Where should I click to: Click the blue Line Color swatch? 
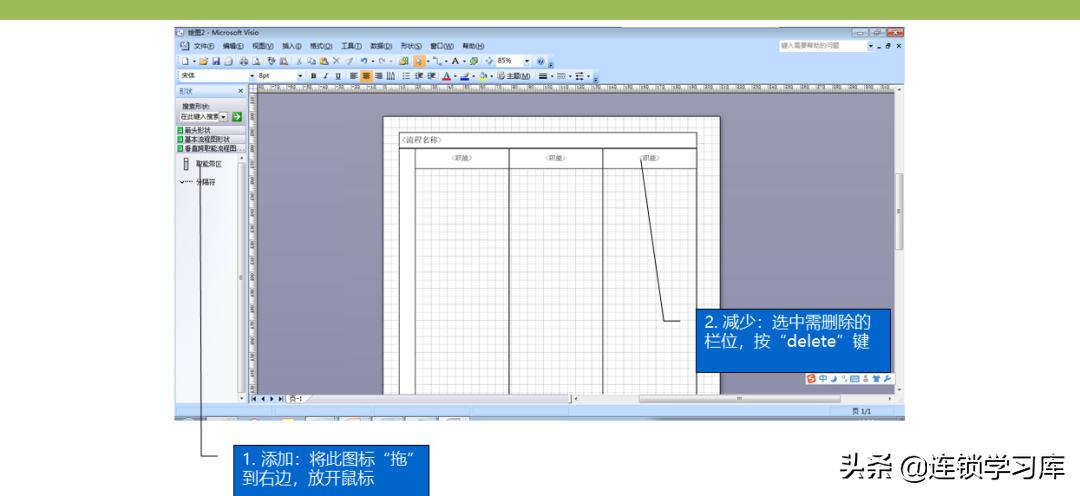click(x=465, y=76)
